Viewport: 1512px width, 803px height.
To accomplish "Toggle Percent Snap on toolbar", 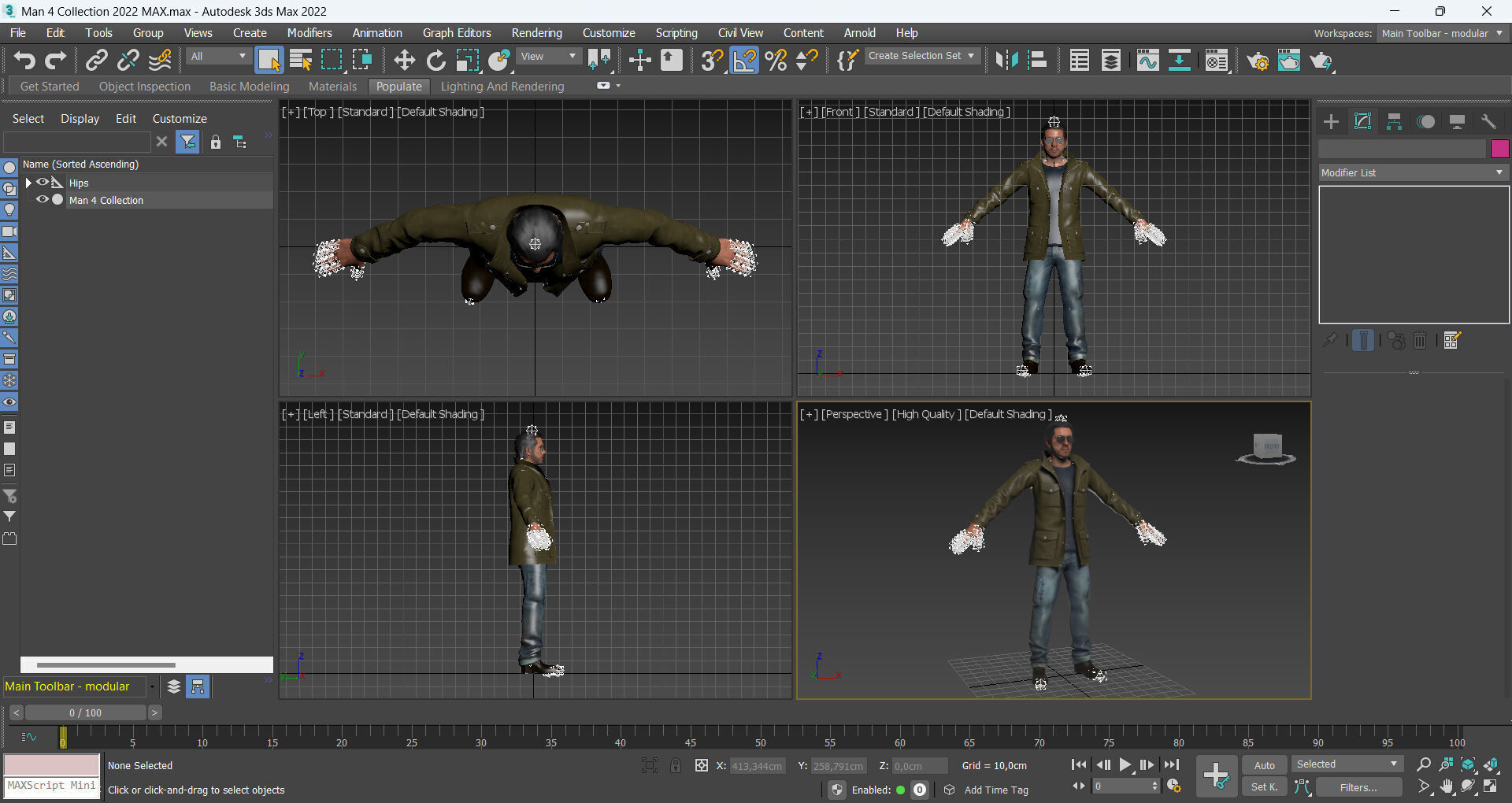I will [776, 61].
